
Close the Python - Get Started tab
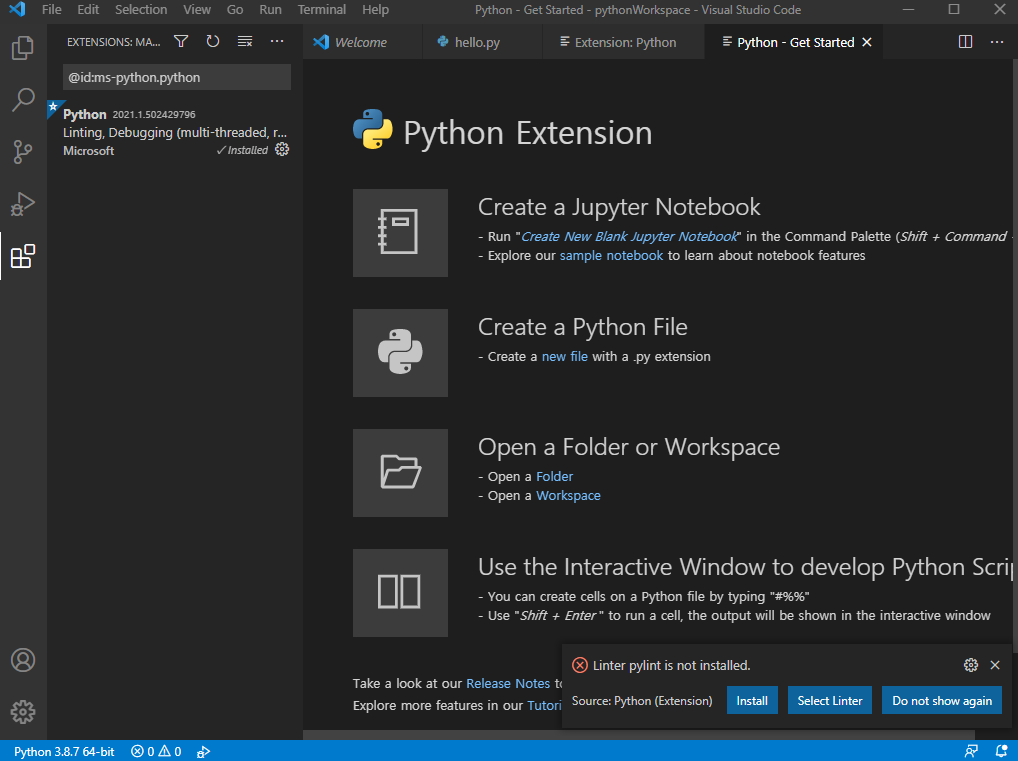pos(867,42)
